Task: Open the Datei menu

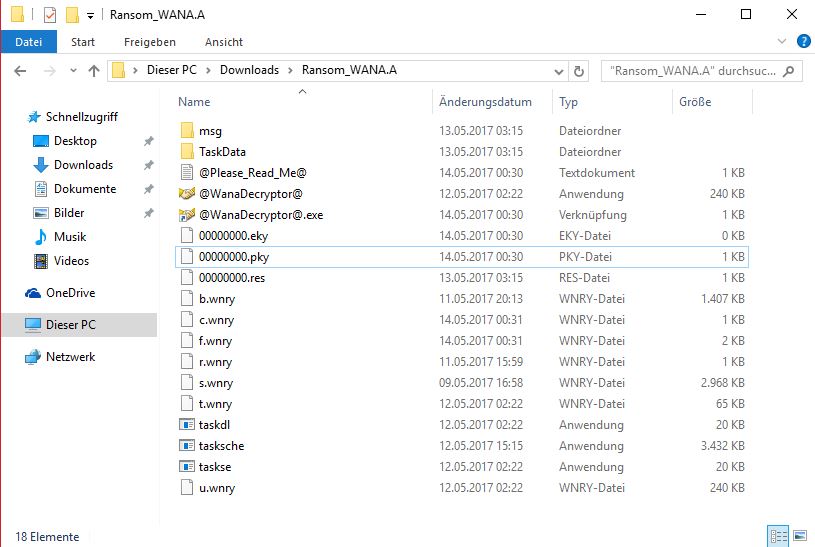Action: pos(29,42)
